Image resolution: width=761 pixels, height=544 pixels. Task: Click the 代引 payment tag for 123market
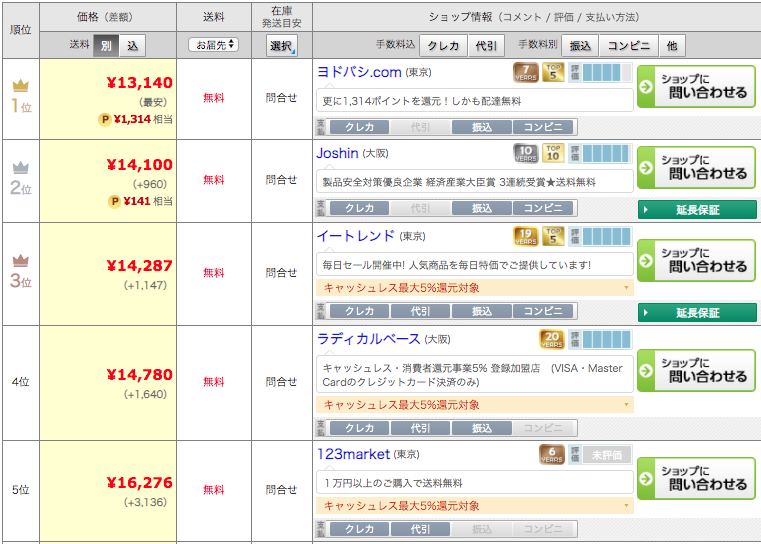420,529
